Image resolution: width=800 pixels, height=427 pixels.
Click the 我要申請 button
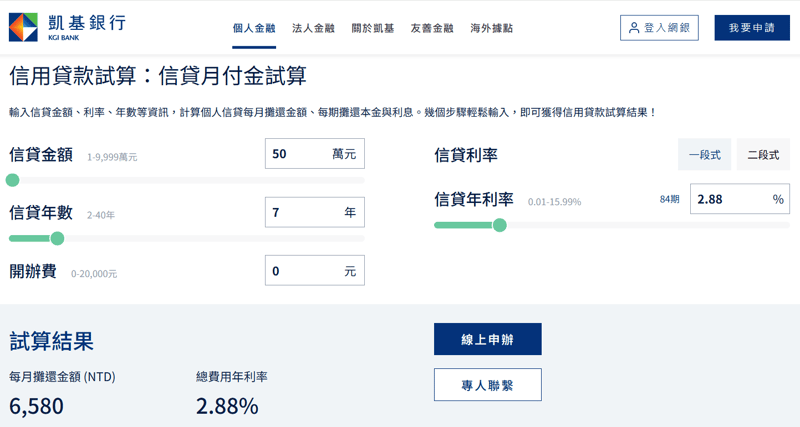click(751, 28)
